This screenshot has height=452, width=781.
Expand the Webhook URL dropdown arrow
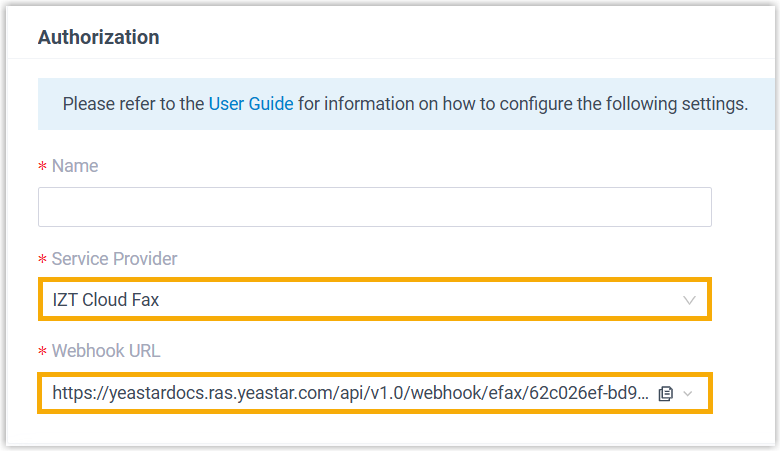click(688, 394)
